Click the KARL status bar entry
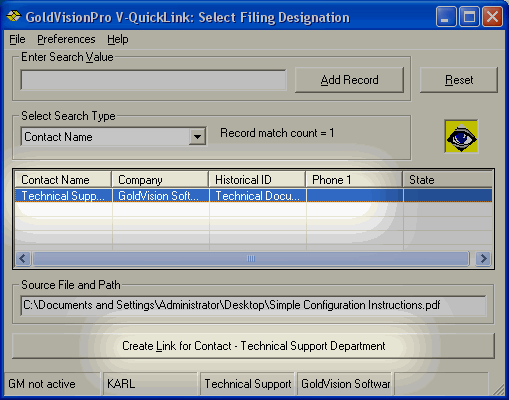 (150, 384)
